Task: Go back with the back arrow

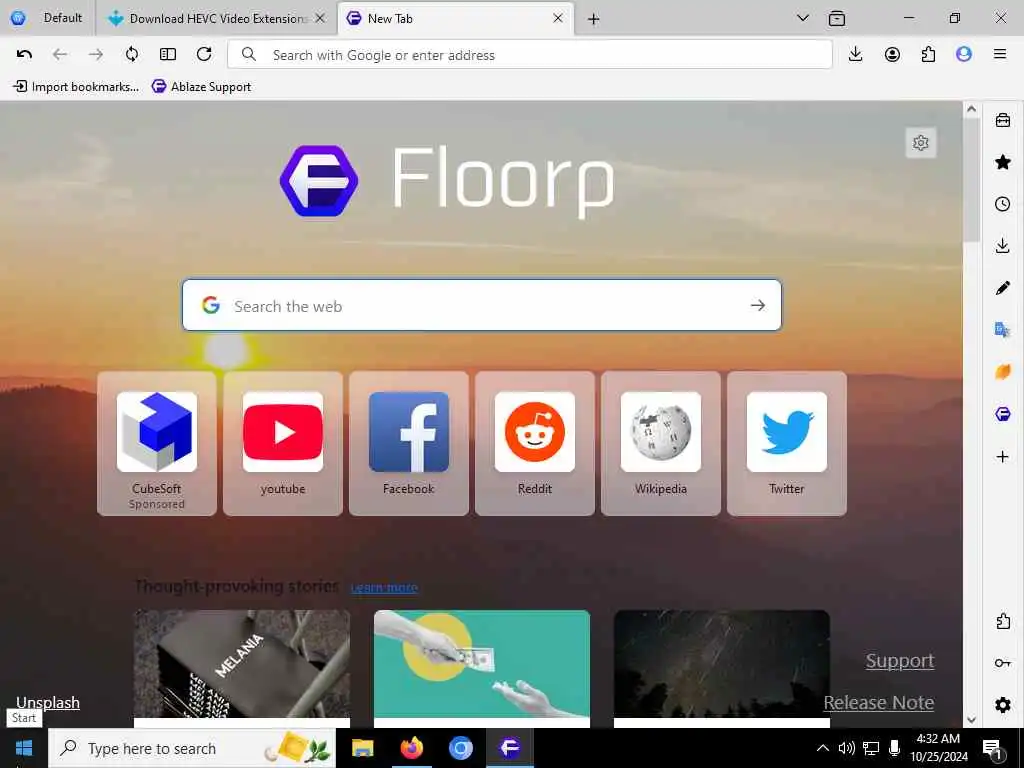Action: (x=60, y=55)
